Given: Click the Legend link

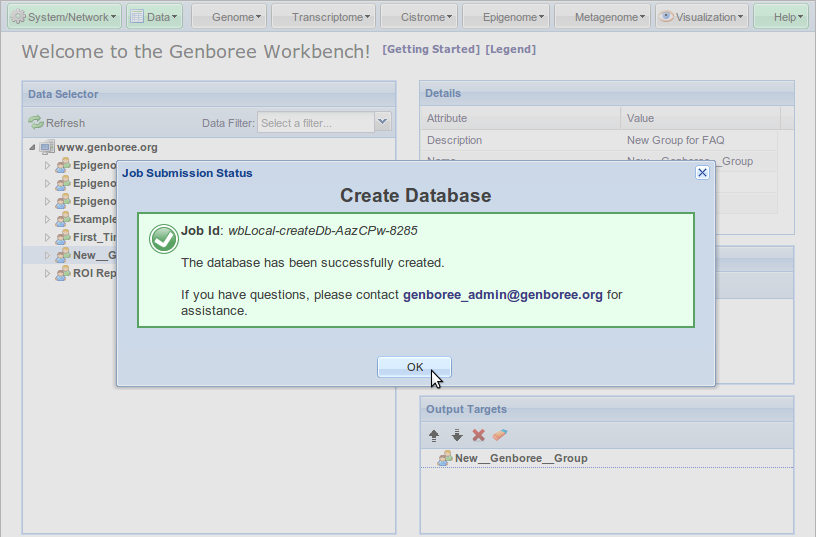Looking at the screenshot, I should point(510,49).
